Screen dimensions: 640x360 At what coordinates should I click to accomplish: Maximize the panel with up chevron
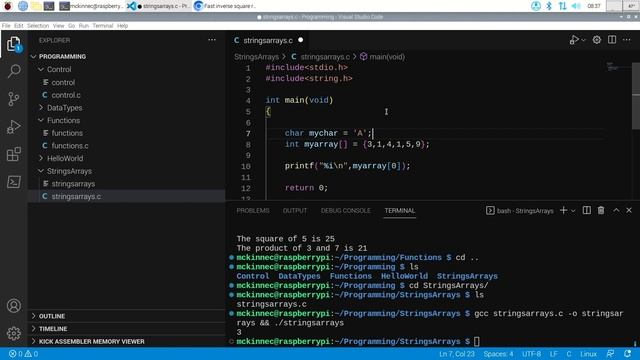pos(616,210)
